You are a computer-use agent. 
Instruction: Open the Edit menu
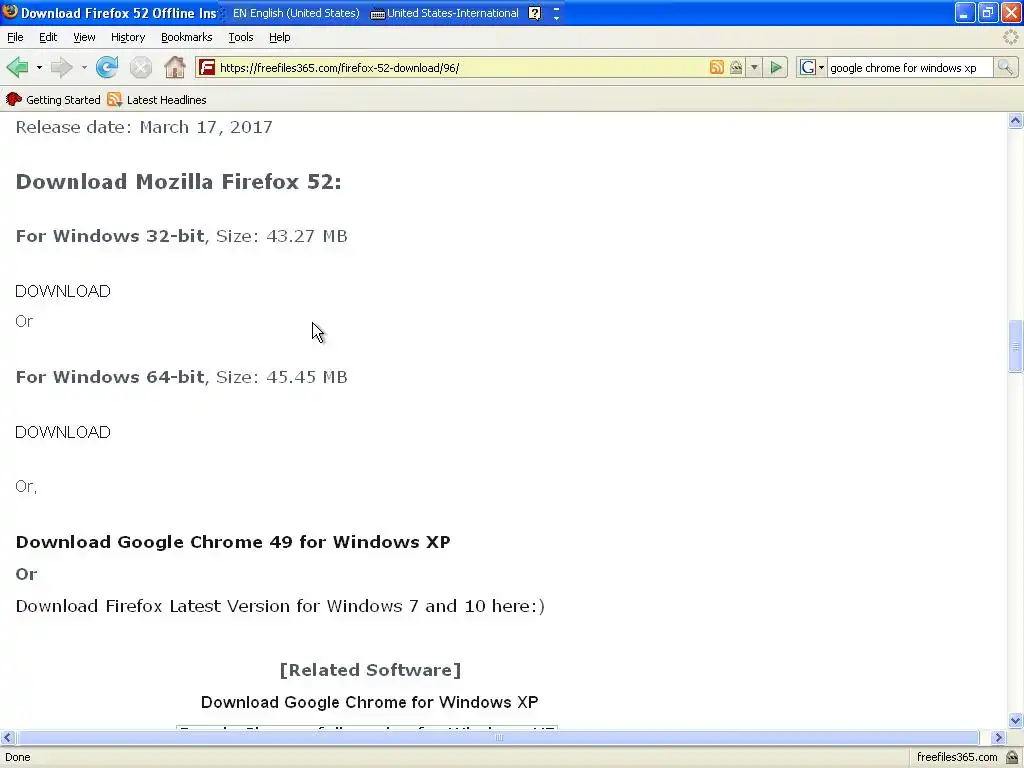pos(48,37)
